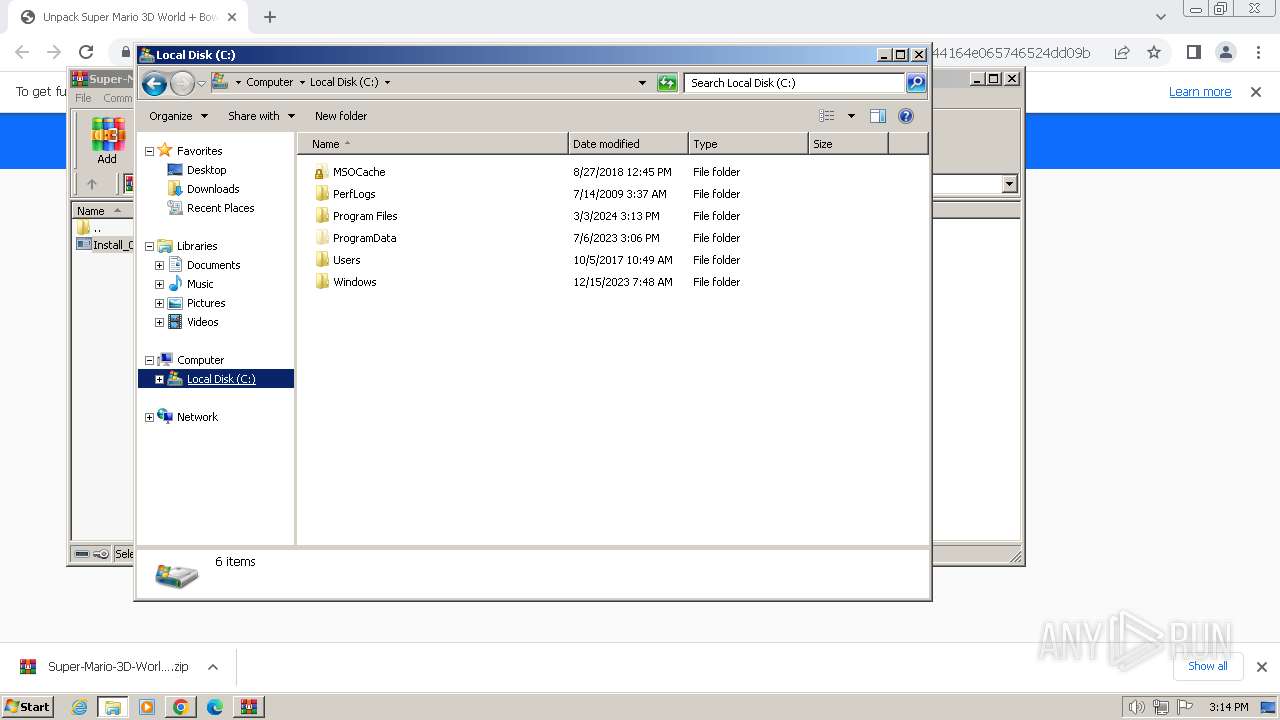Open the Chrome profile avatar
This screenshot has height=720, width=1280.
point(1225,52)
